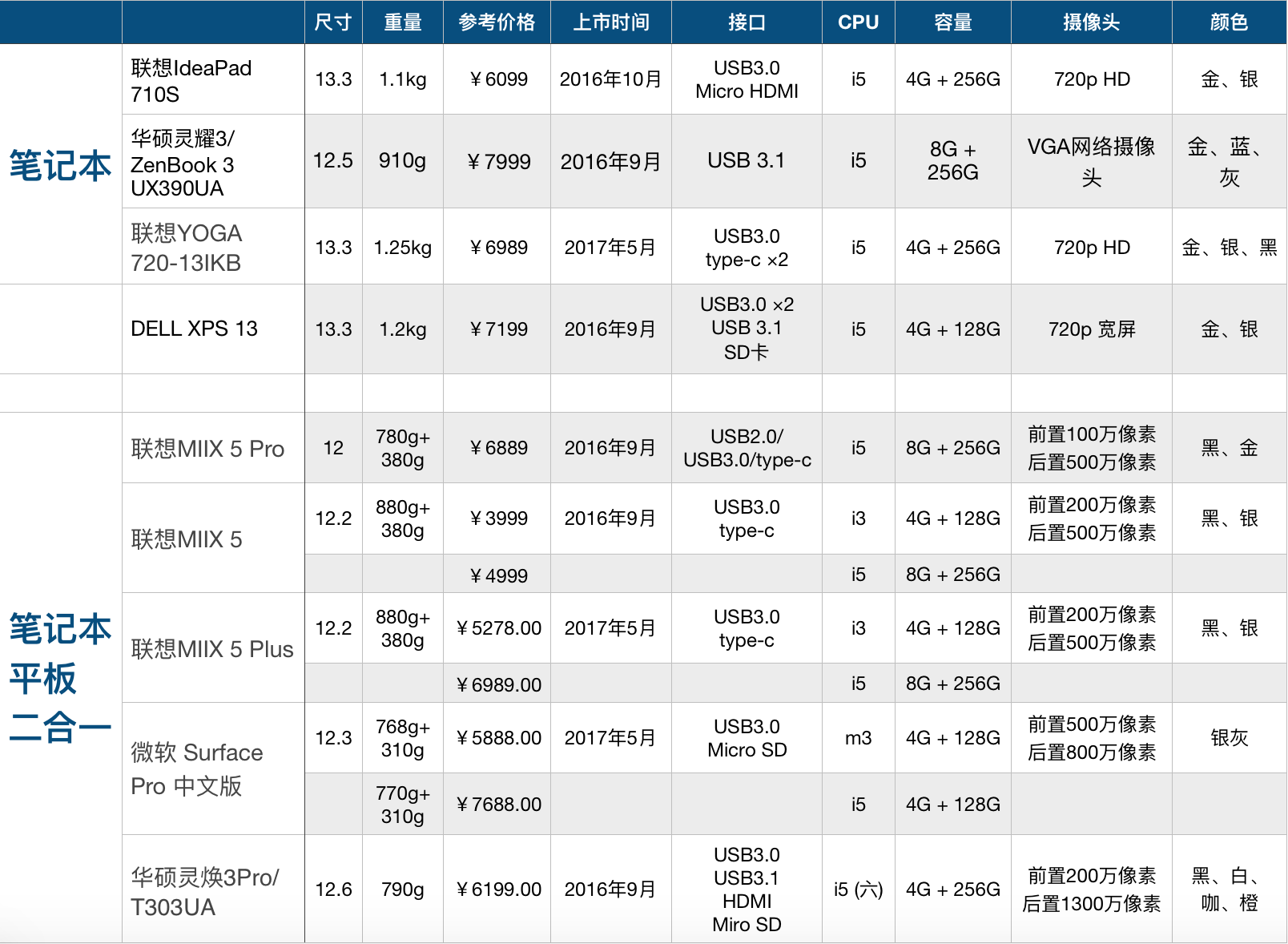Viewport: 1288px width, 944px height.
Task: Click the m3 CPU cell
Action: [859, 738]
